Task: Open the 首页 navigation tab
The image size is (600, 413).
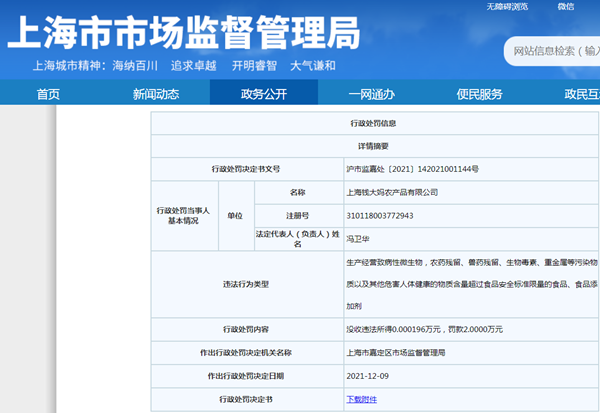Action: click(48, 94)
